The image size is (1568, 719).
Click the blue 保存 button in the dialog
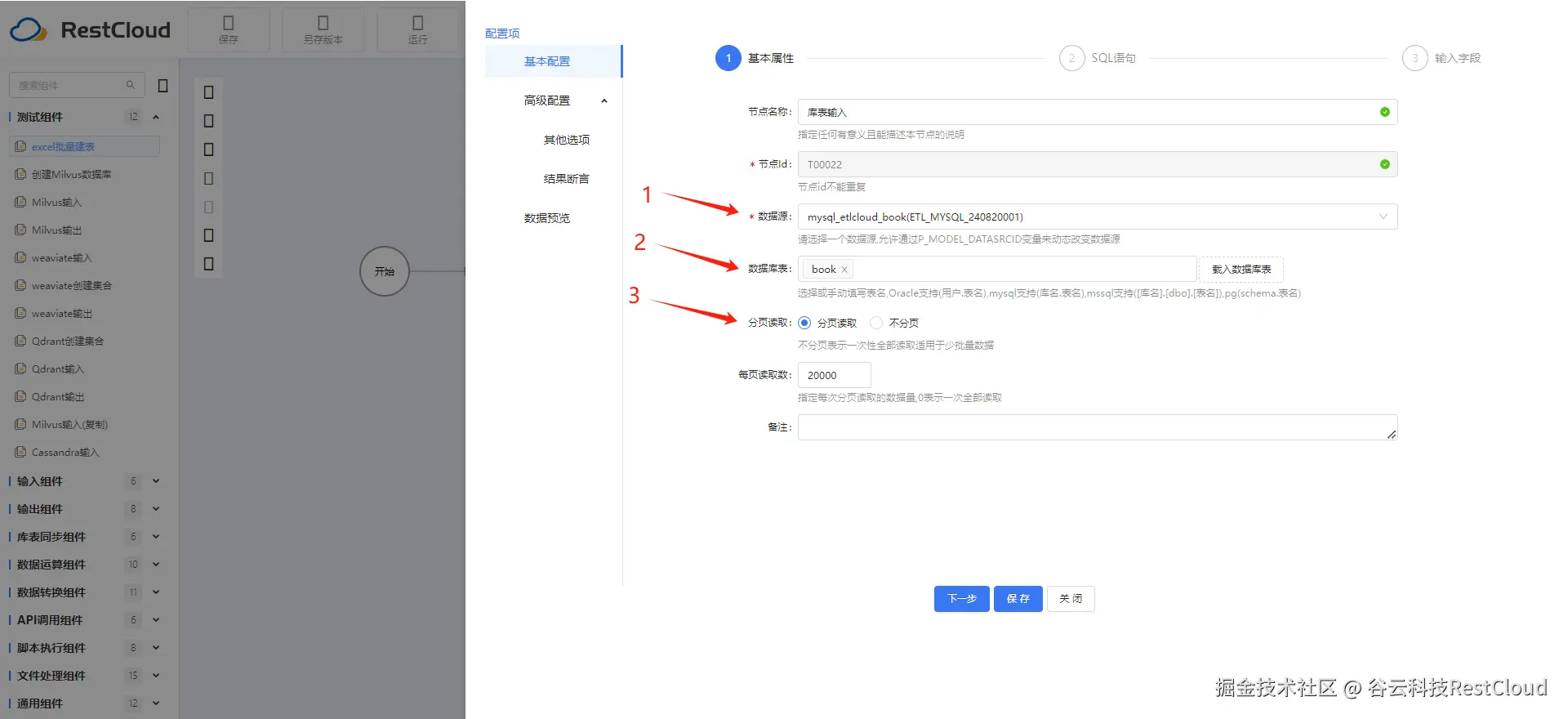[x=1018, y=599]
